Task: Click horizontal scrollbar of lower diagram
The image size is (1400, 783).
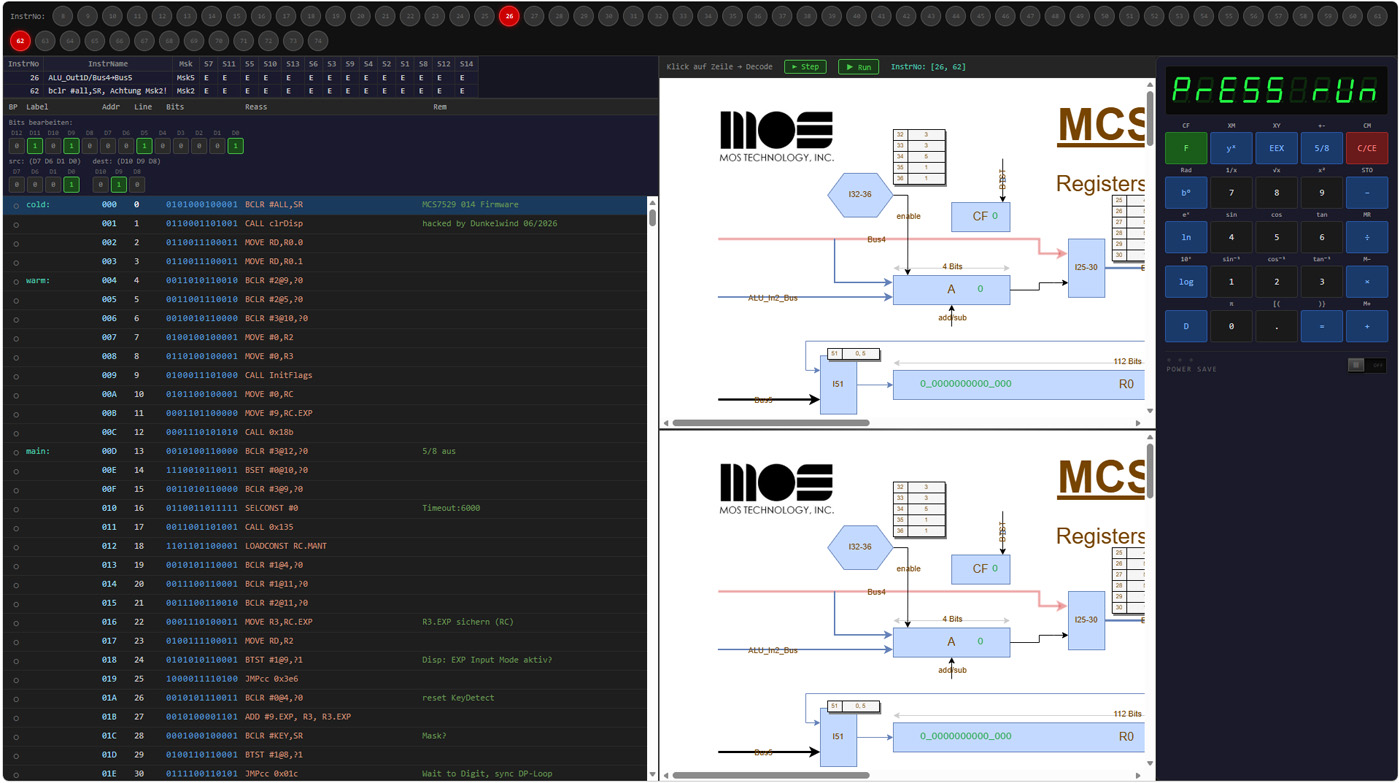Action: (x=770, y=775)
